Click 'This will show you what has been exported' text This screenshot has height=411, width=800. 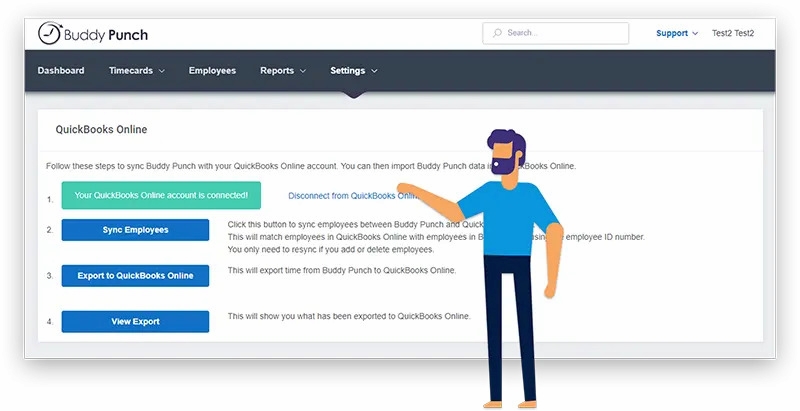(349, 316)
